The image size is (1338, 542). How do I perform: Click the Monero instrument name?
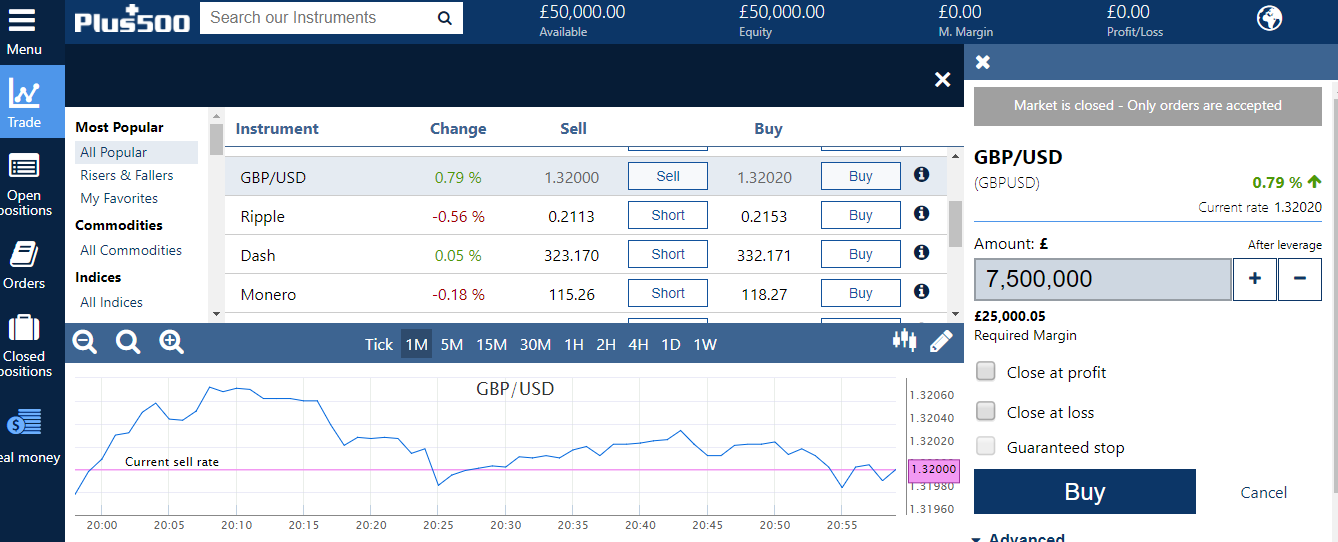click(x=268, y=294)
